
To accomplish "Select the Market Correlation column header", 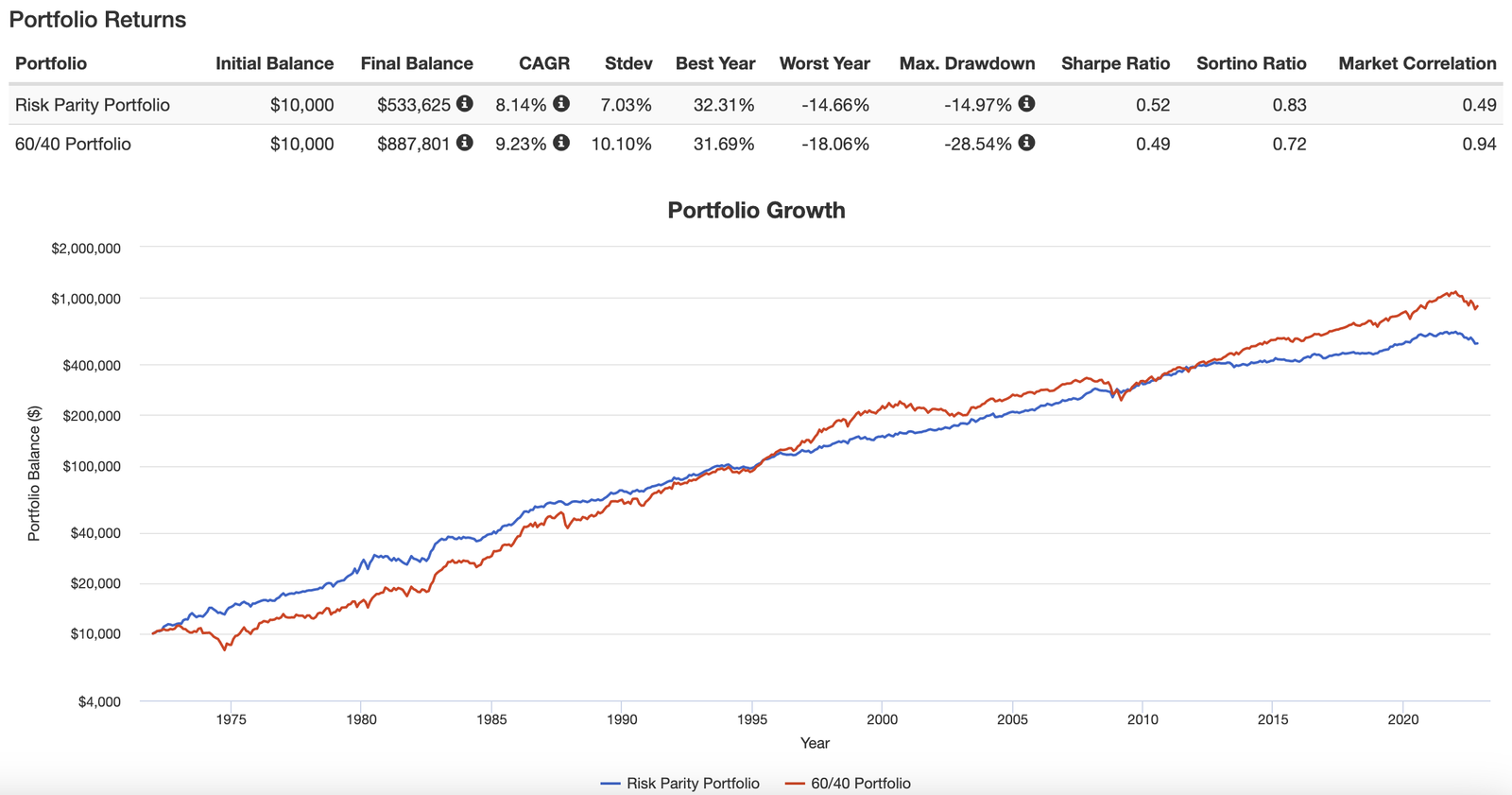I will point(1417,63).
